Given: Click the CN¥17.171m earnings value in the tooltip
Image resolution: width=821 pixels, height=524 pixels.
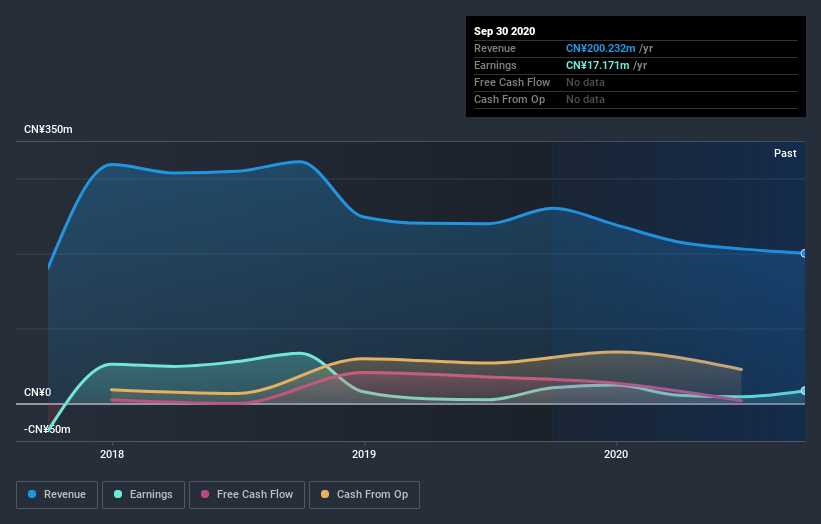Looking at the screenshot, I should (597, 65).
